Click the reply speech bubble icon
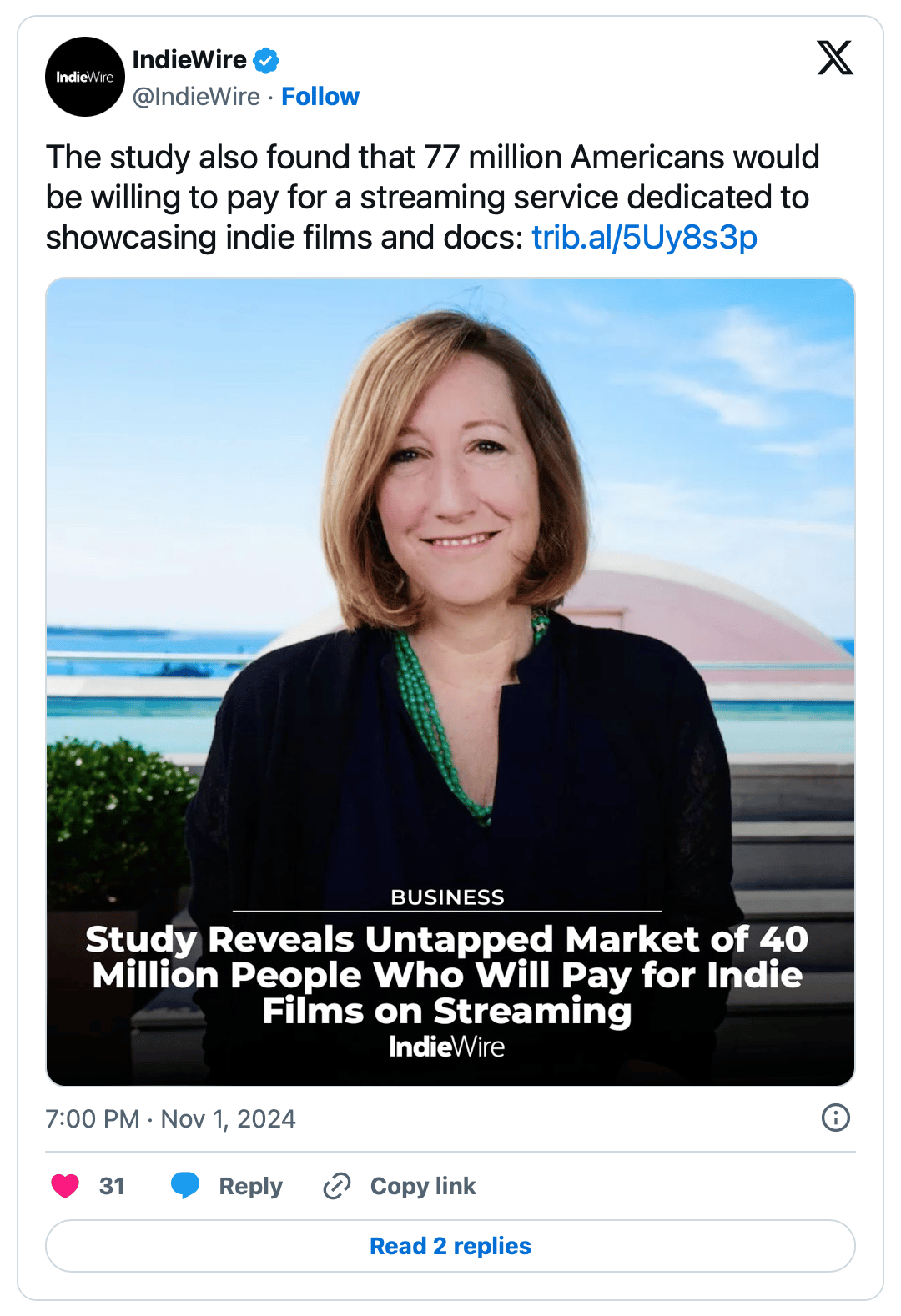Screen dimensions: 901x1316 tap(185, 1185)
